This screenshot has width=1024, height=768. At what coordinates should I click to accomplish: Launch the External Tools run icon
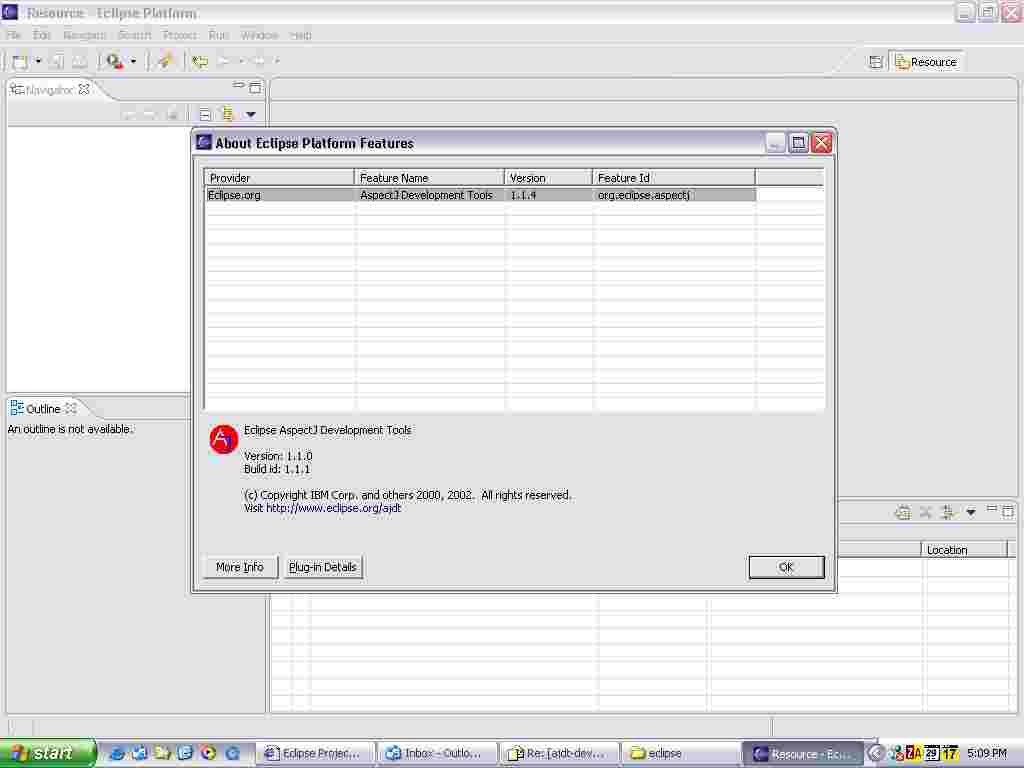coord(114,62)
